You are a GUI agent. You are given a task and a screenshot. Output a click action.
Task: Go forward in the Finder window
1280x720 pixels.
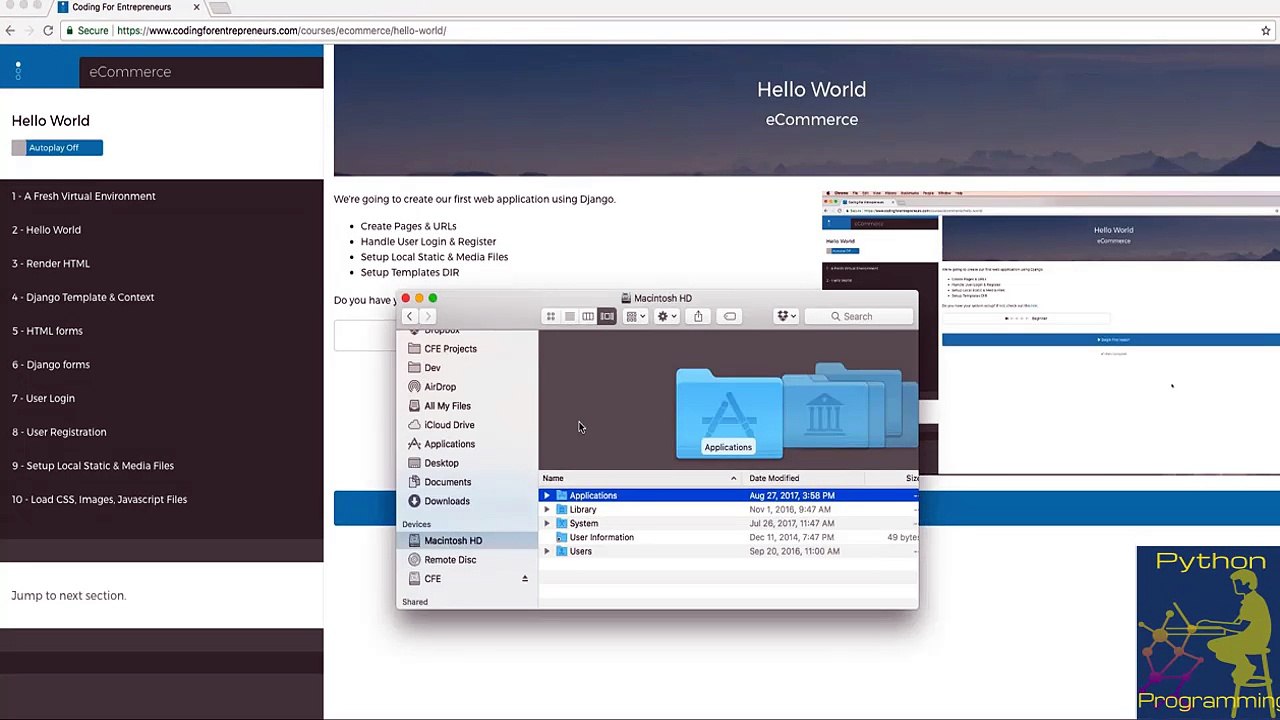(x=427, y=316)
